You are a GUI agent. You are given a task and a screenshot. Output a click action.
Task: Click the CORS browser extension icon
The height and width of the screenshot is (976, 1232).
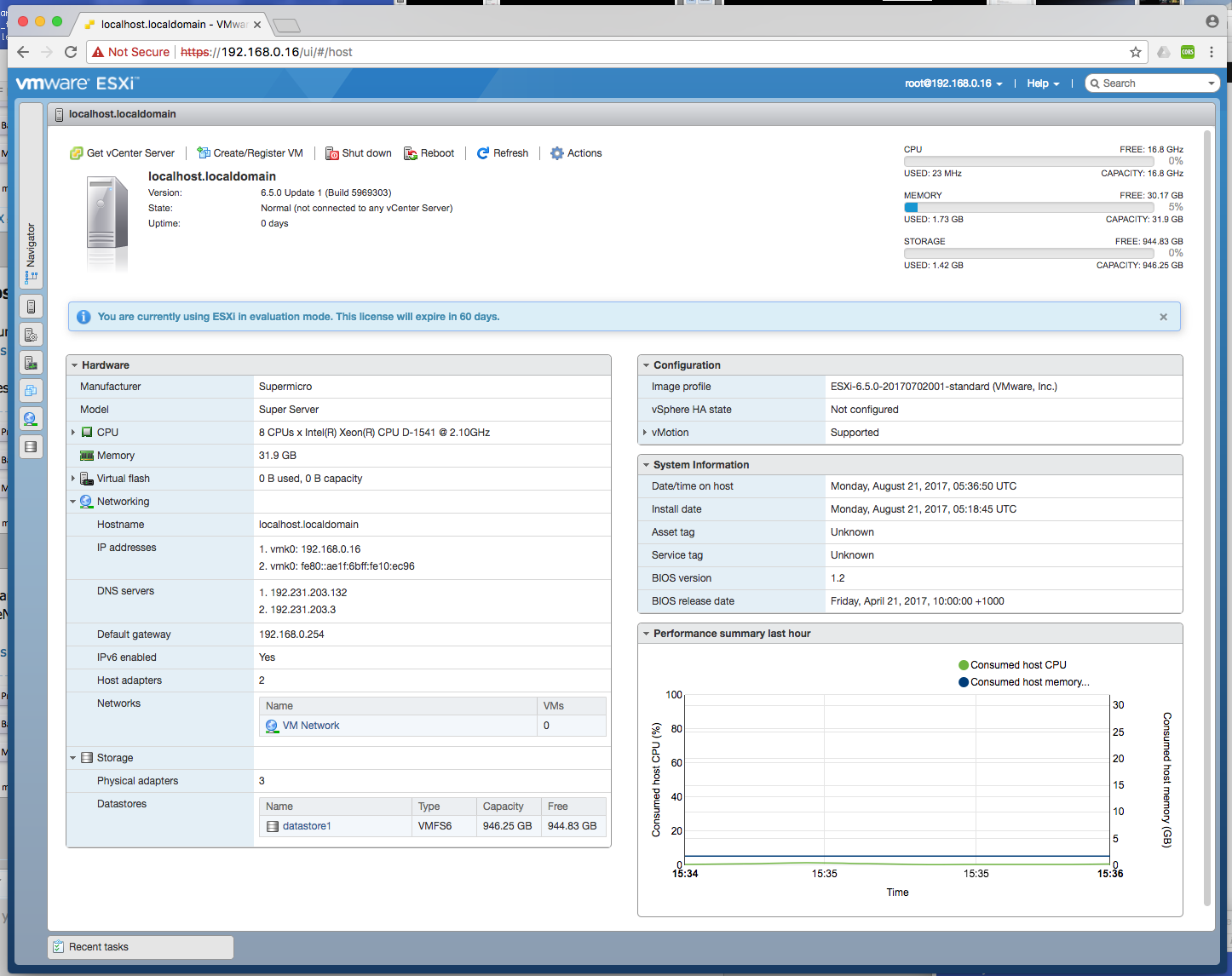[1188, 52]
